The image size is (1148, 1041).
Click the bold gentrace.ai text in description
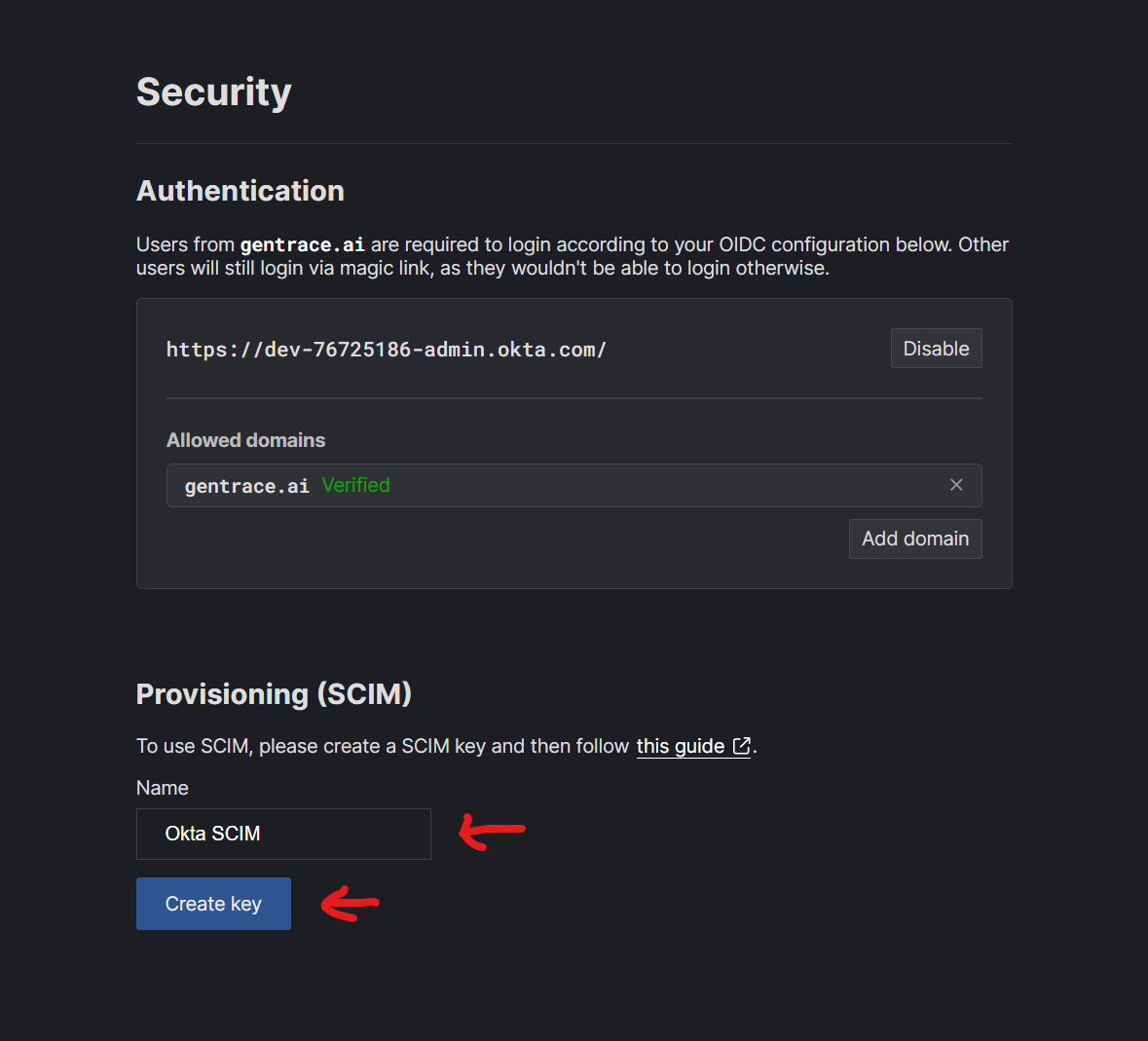[302, 244]
